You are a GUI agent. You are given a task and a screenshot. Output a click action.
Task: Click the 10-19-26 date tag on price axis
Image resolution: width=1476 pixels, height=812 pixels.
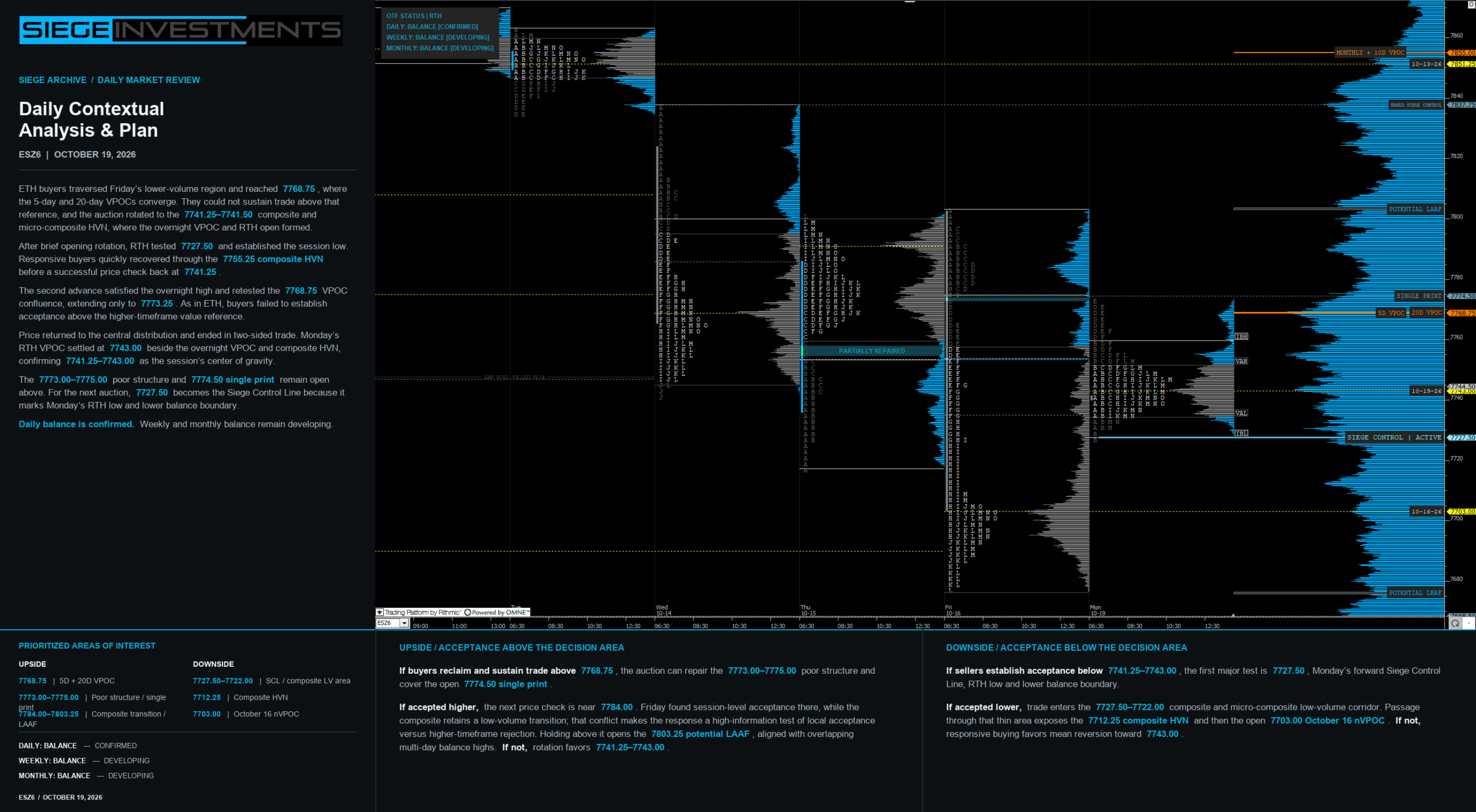pos(1426,391)
